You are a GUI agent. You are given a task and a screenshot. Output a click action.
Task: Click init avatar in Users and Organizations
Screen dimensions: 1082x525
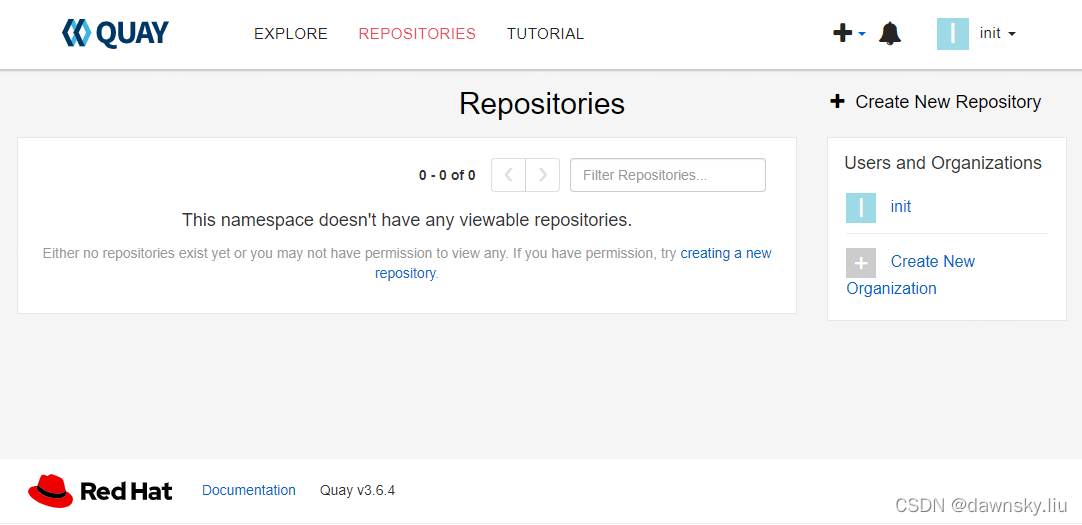click(x=860, y=208)
